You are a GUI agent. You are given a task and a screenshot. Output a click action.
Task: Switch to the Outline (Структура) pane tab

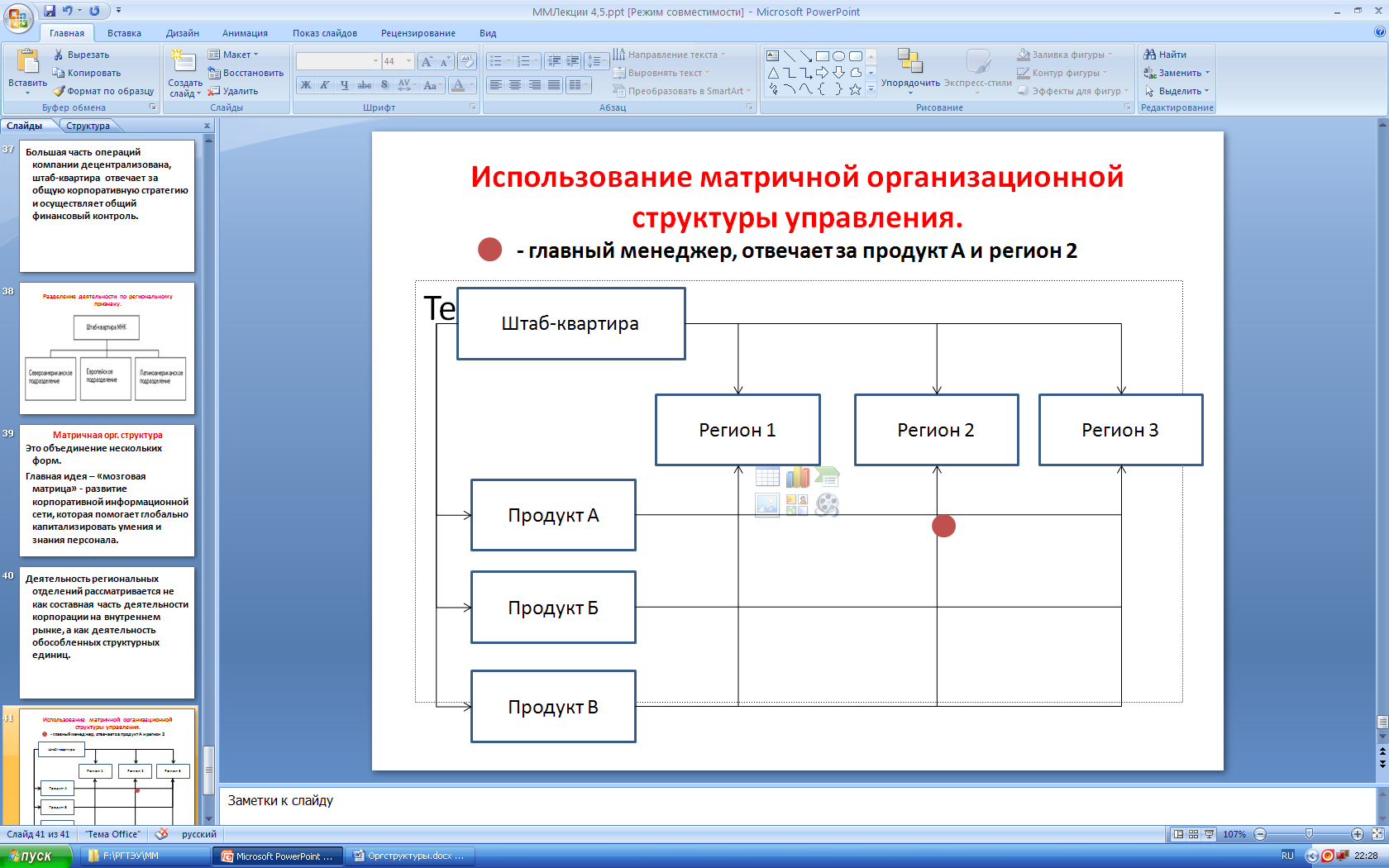point(88,126)
